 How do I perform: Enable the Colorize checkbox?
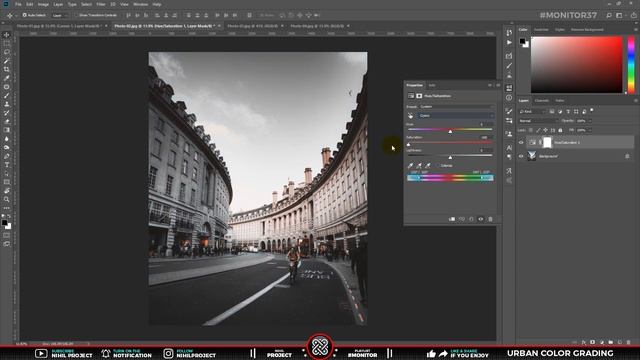point(438,166)
